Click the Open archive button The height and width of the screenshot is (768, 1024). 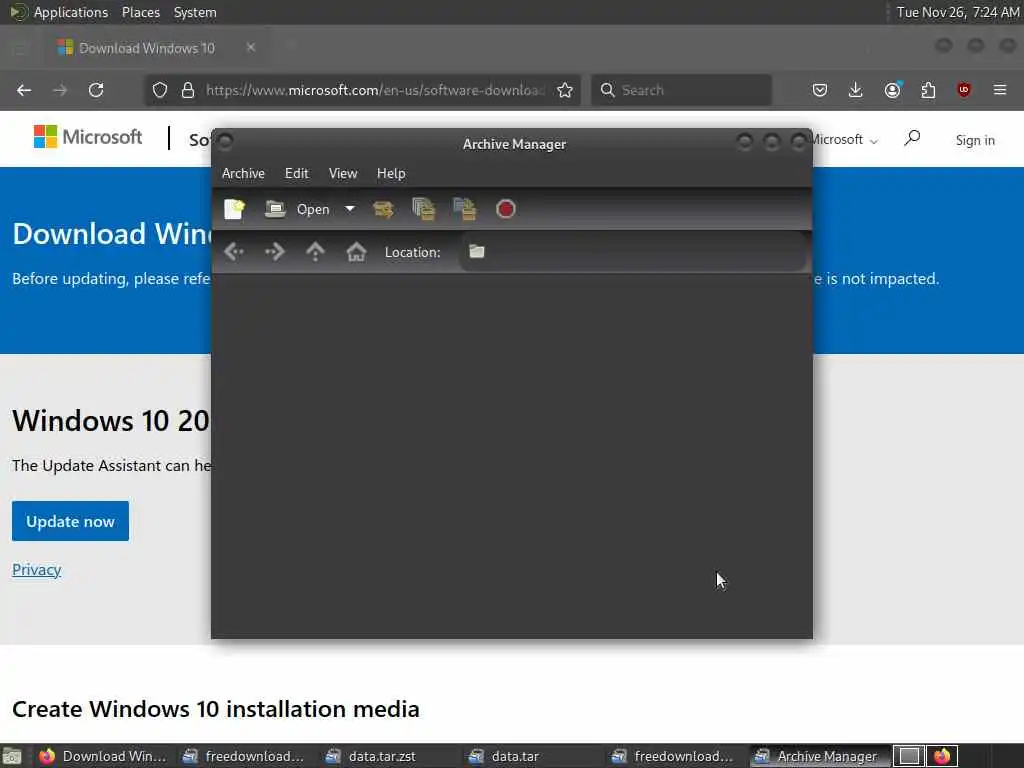297,209
